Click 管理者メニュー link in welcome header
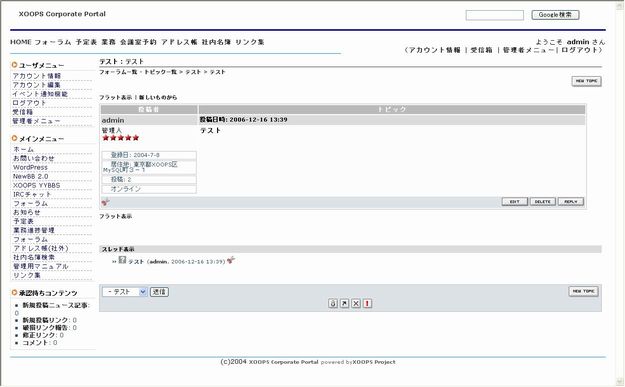Viewport: 625px width, 387px height. click(x=529, y=50)
